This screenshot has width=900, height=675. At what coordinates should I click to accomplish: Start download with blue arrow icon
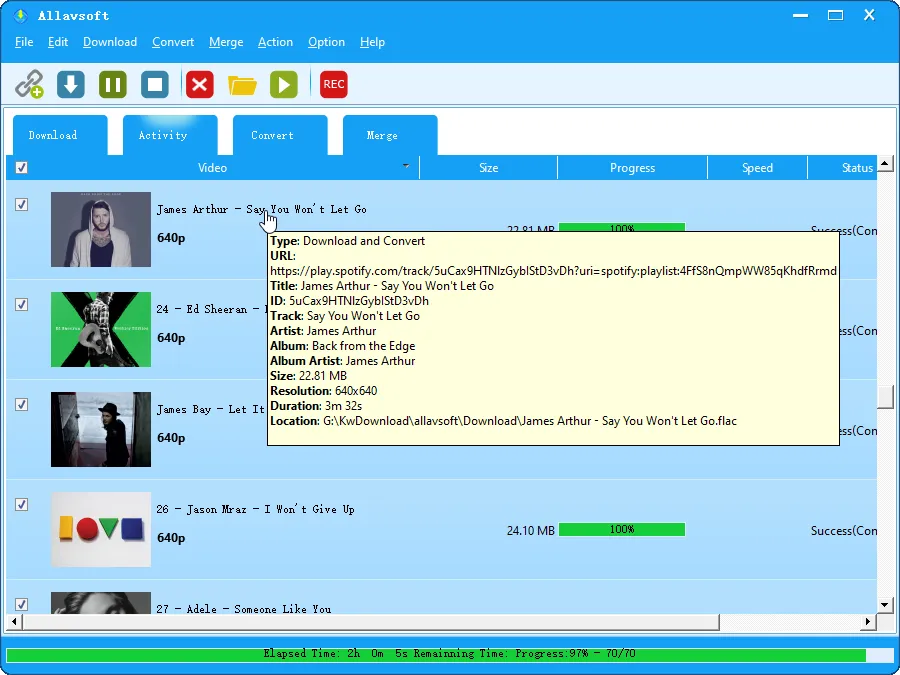[x=71, y=84]
